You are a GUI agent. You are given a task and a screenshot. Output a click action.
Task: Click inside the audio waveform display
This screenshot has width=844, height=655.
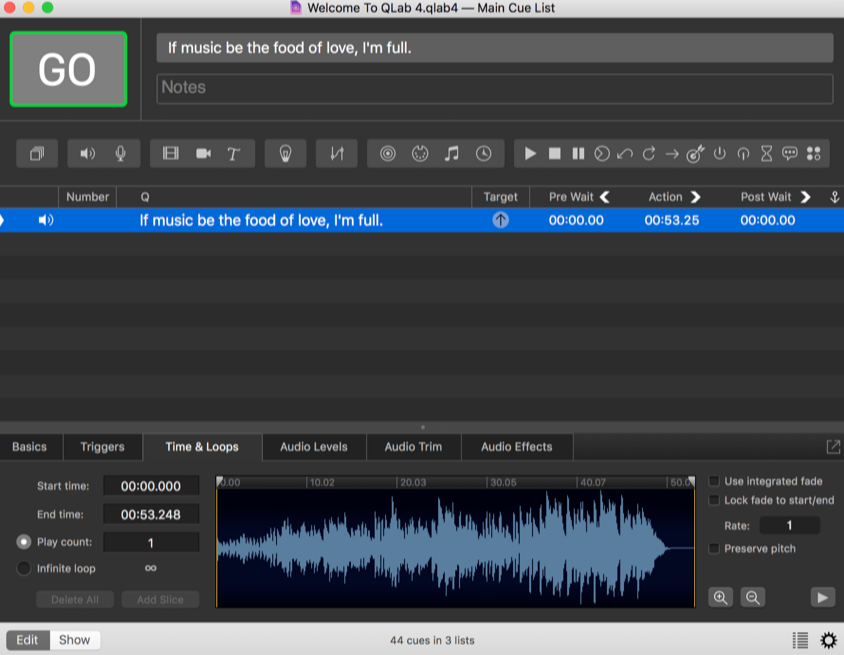455,547
